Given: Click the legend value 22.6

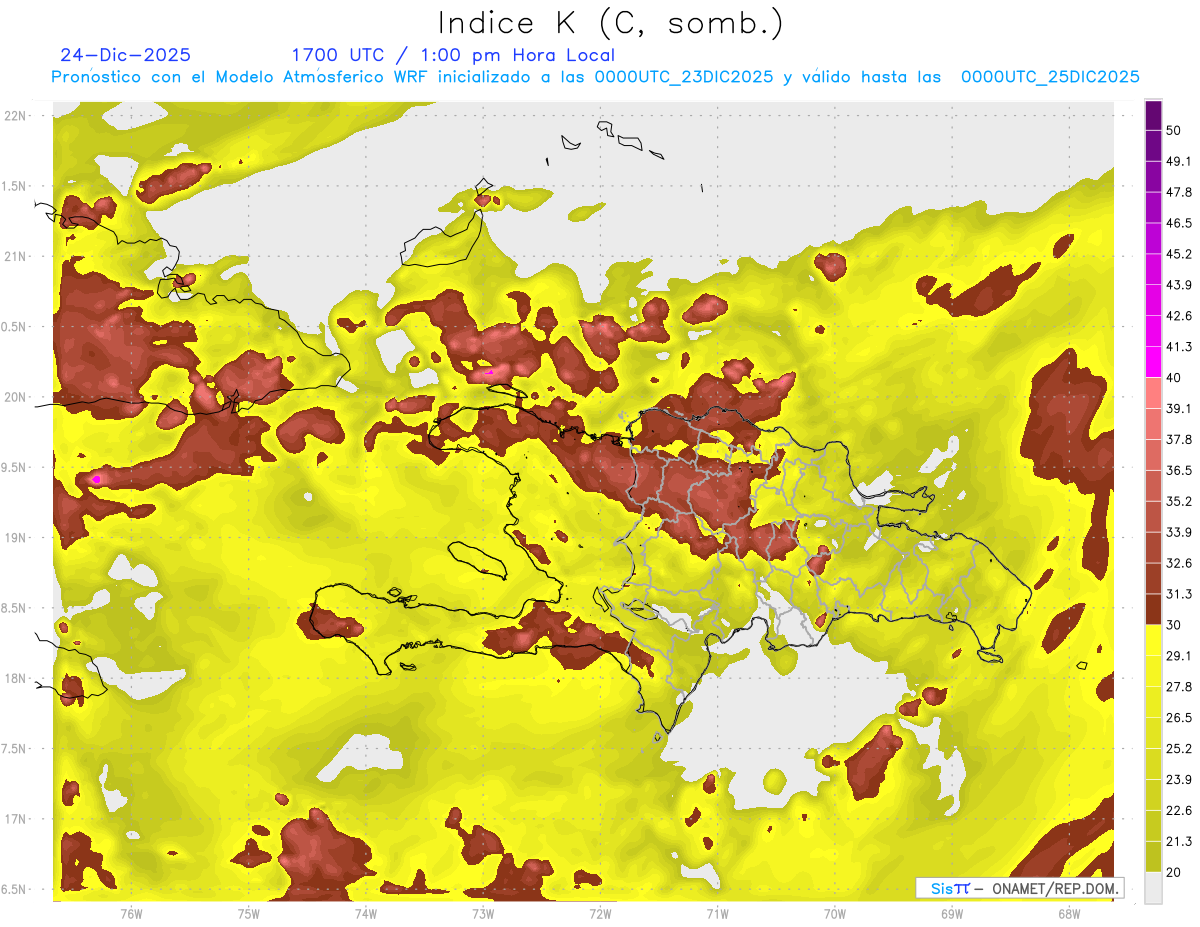Looking at the screenshot, I should pos(1179,810).
